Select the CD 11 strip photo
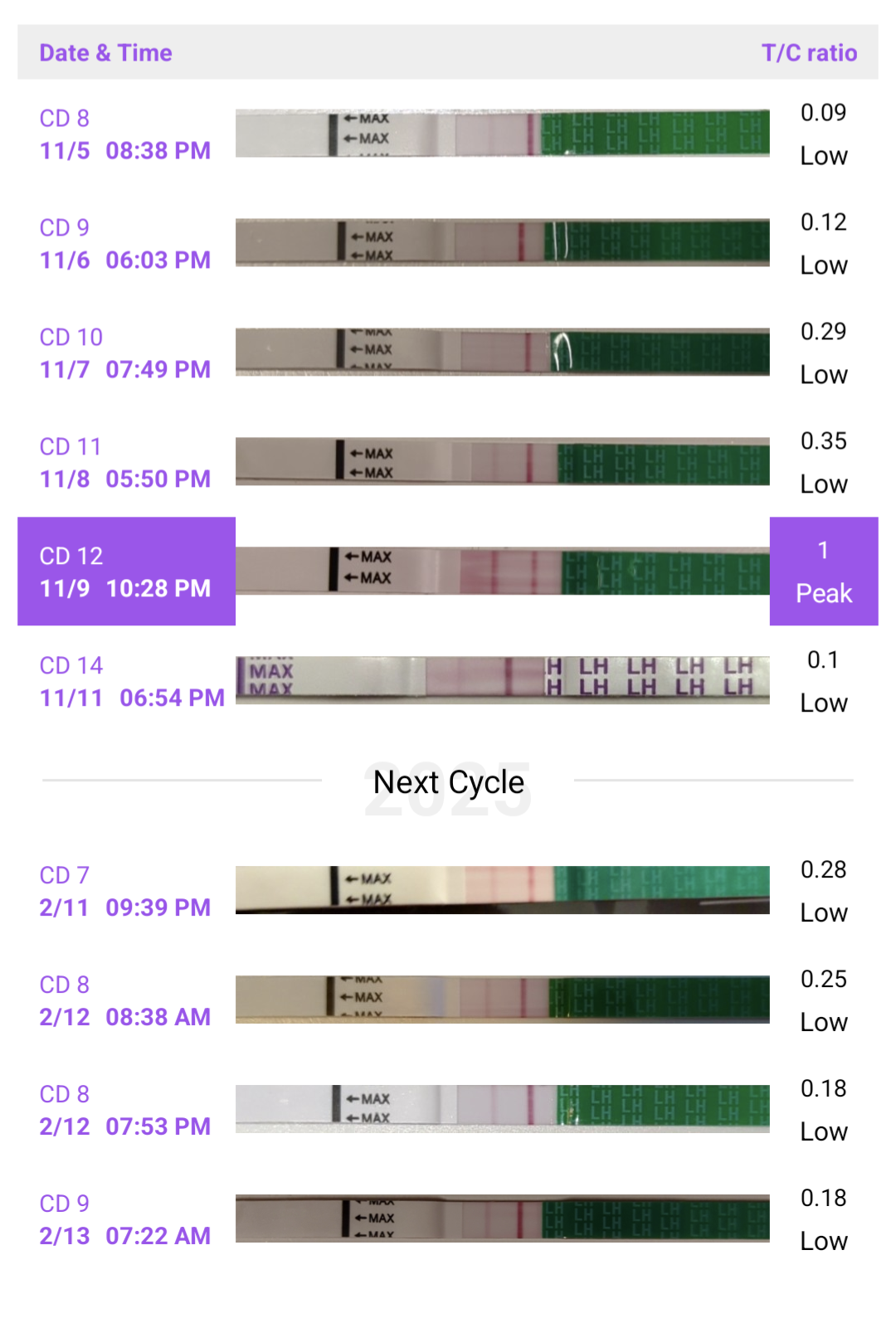The width and height of the screenshot is (896, 1328). [x=502, y=461]
